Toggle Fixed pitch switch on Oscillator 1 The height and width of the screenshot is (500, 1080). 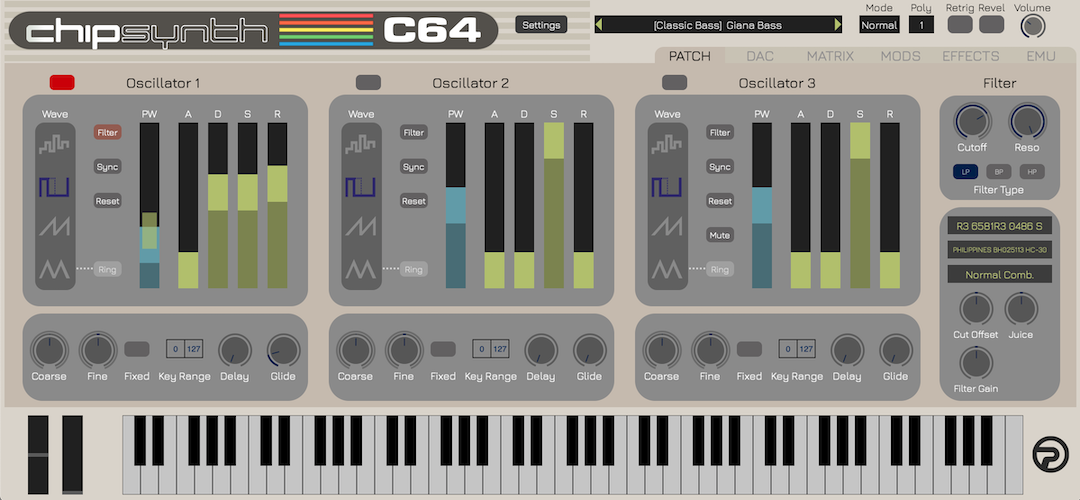(136, 348)
